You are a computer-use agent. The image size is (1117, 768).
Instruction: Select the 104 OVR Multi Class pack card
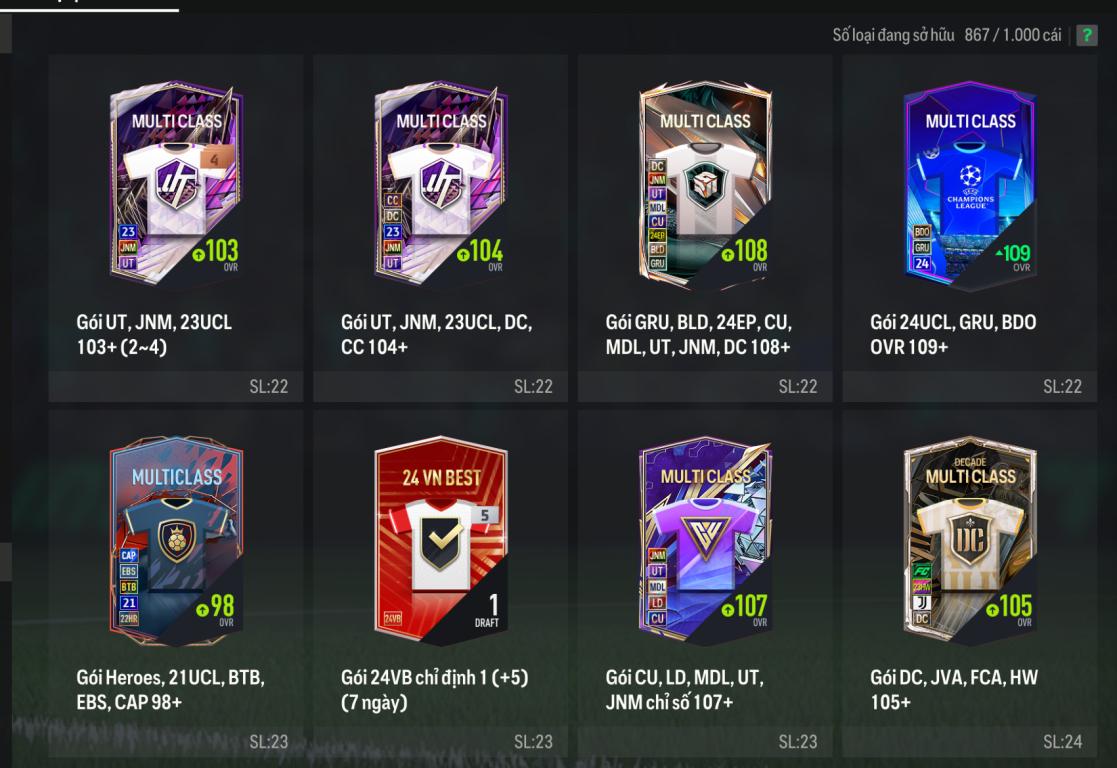tap(441, 184)
